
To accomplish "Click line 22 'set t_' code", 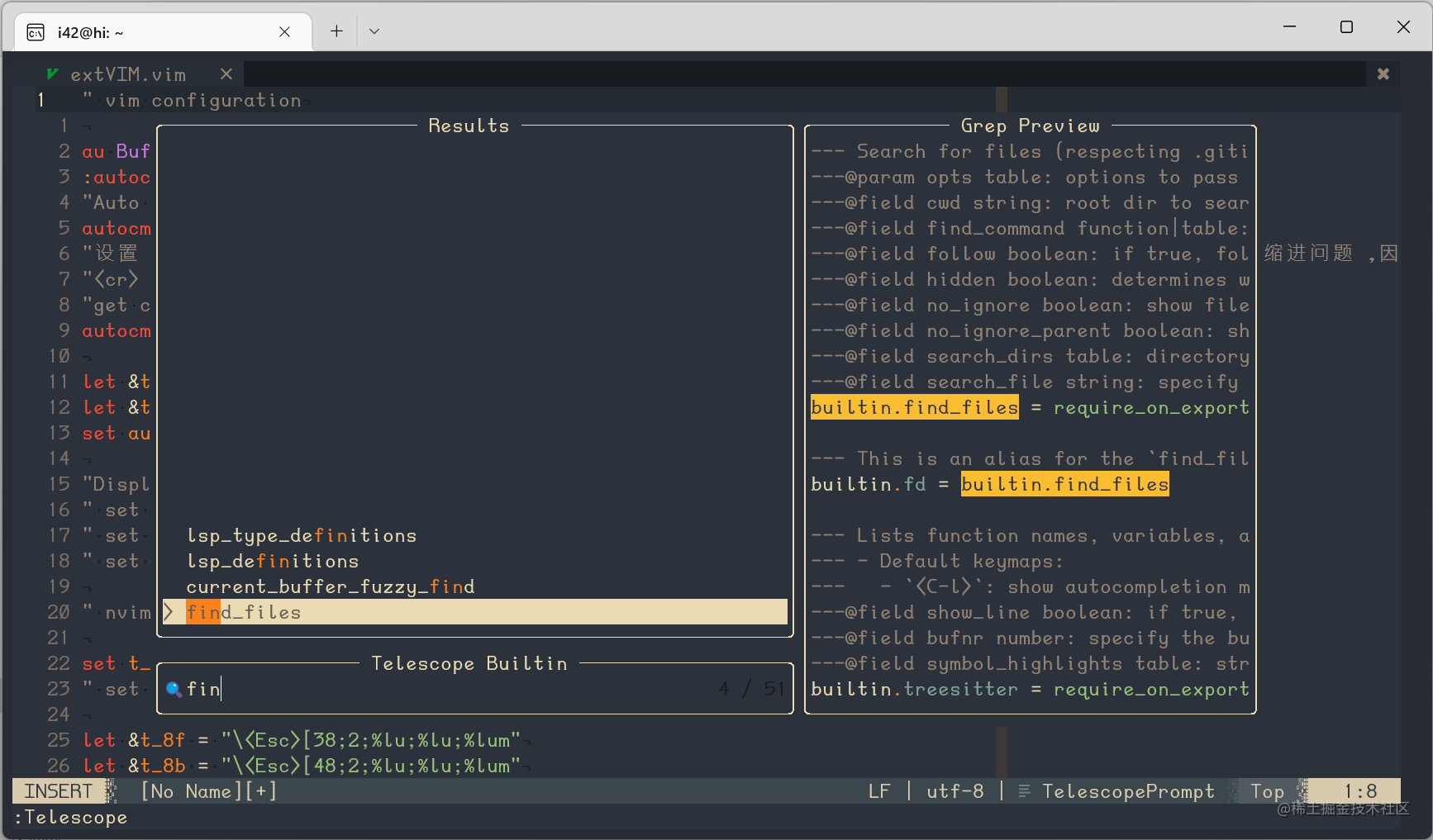I will [116, 663].
